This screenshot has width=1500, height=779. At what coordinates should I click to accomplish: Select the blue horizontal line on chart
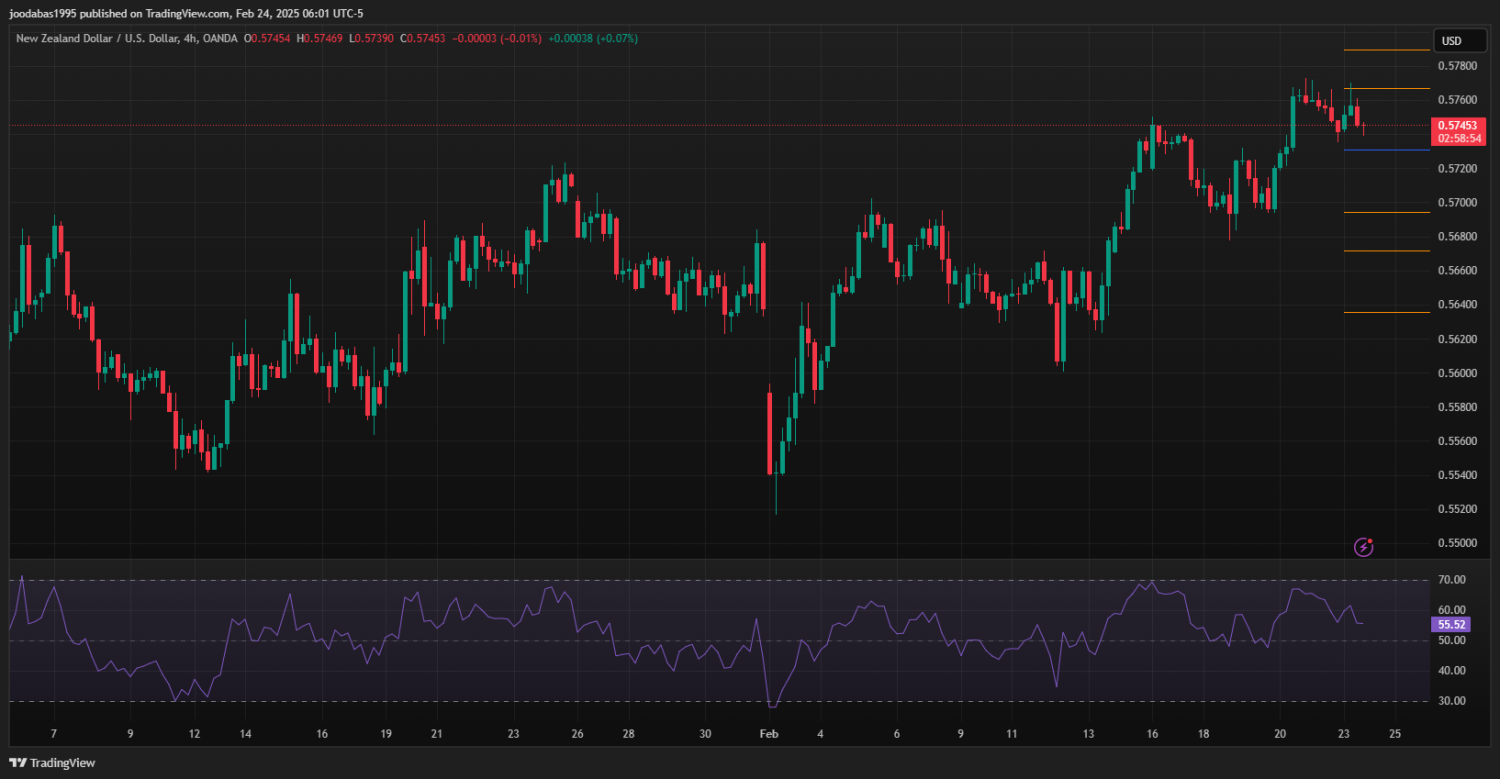[x=1386, y=150]
